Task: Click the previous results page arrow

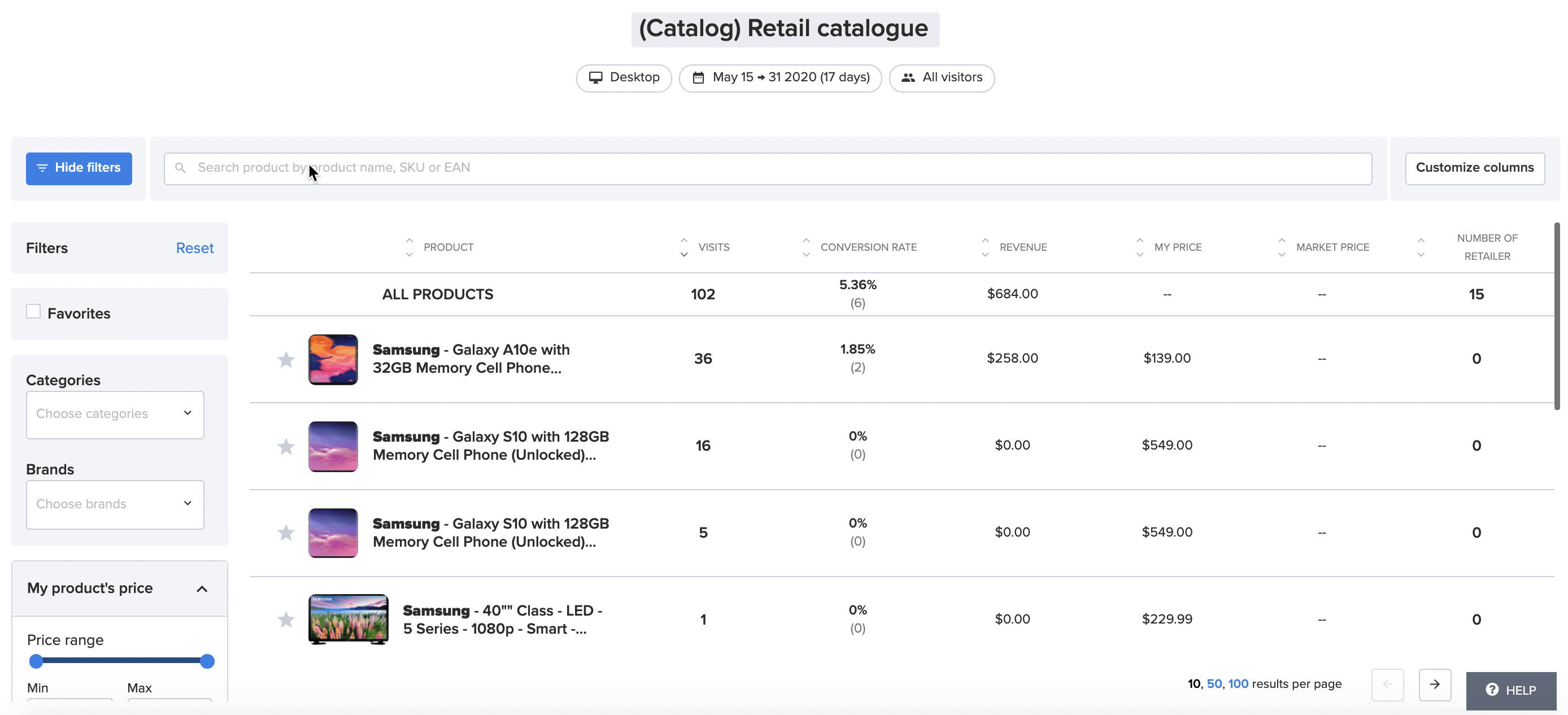Action: [1387, 685]
